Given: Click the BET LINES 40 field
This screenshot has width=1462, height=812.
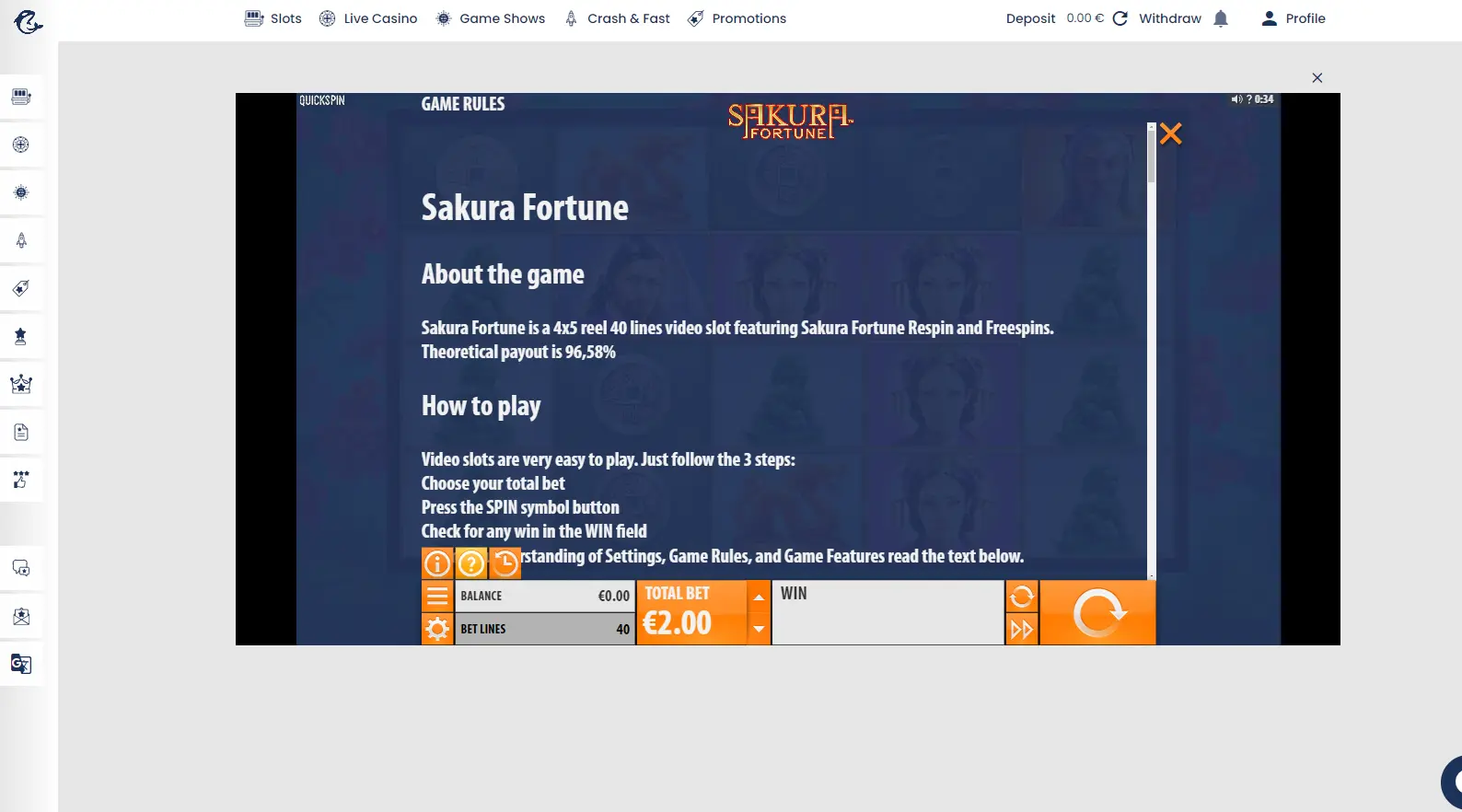Looking at the screenshot, I should coord(545,629).
